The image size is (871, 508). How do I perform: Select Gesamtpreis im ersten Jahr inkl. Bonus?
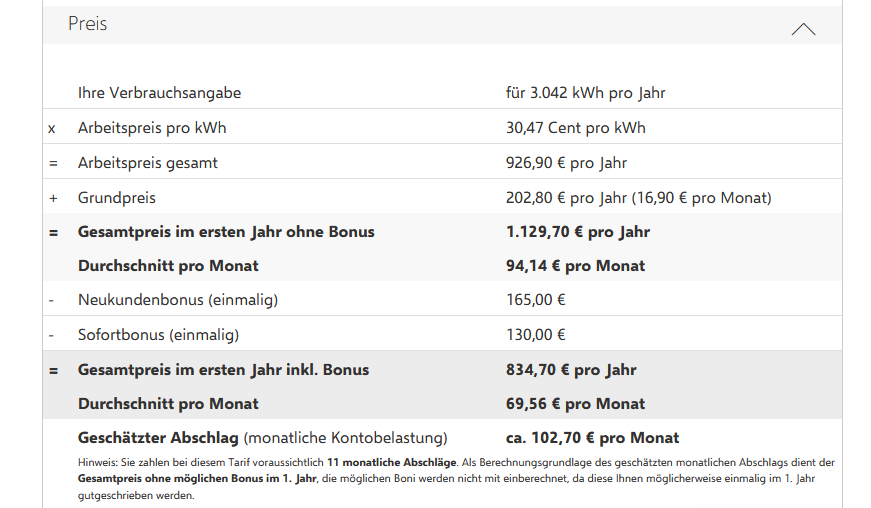(x=223, y=370)
